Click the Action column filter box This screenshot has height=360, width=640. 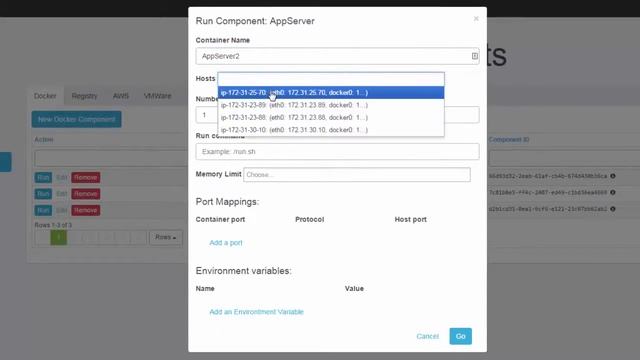pyautogui.click(x=111, y=158)
